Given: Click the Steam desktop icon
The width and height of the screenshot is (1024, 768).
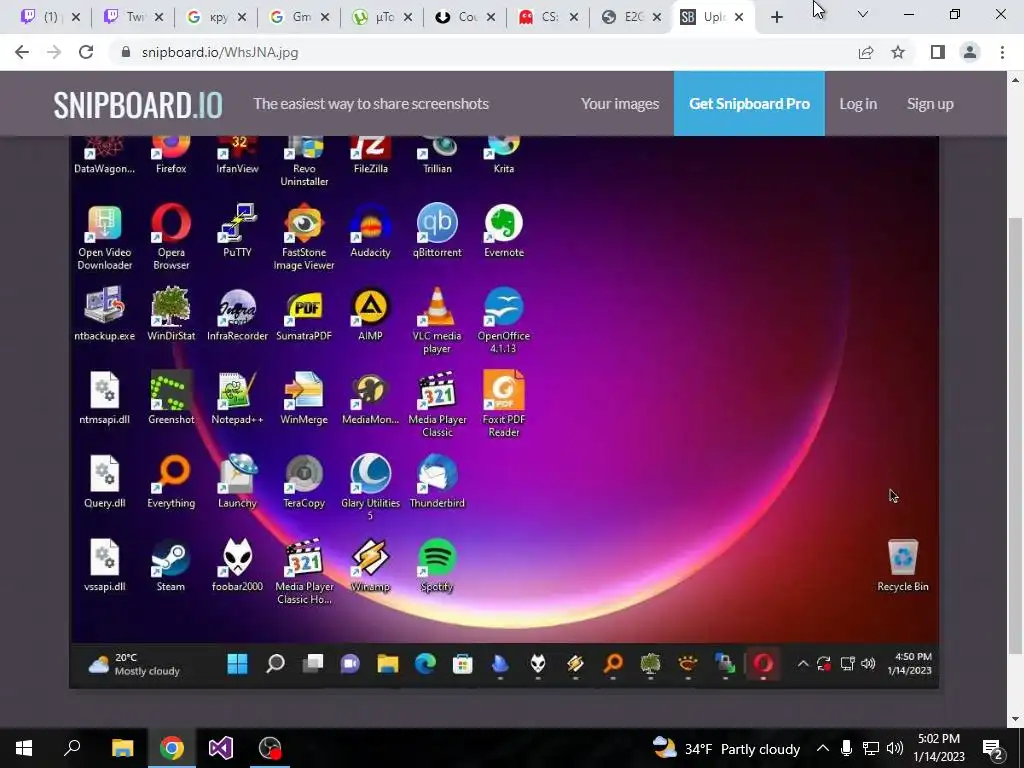Looking at the screenshot, I should pyautogui.click(x=171, y=565).
